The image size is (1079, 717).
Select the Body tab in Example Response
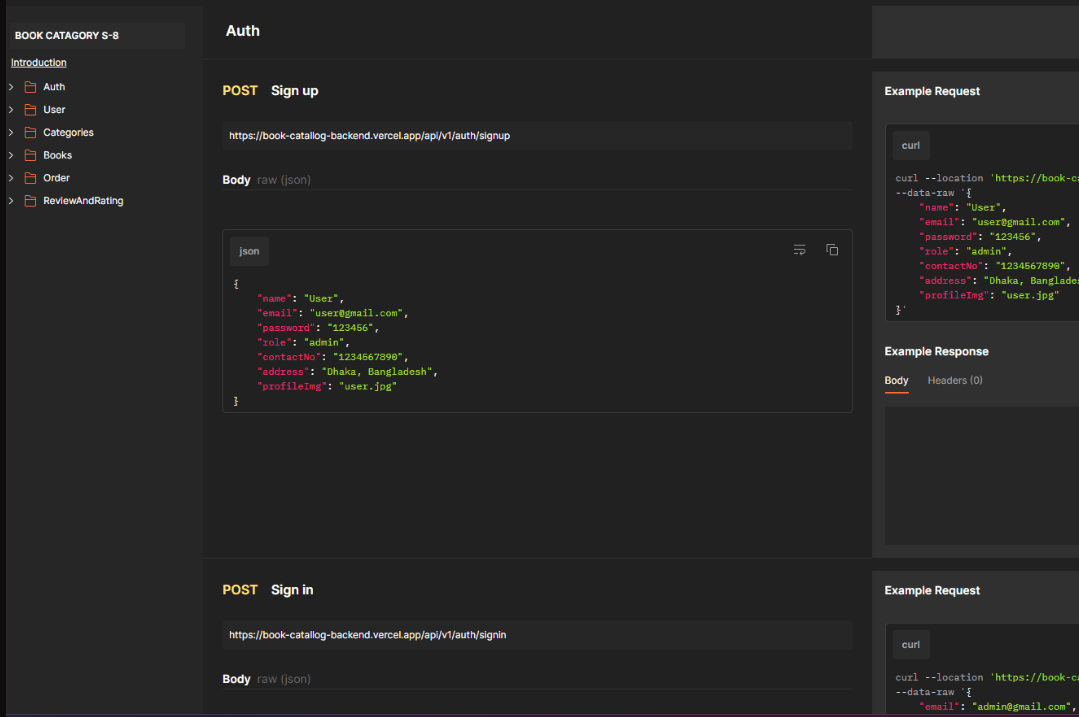click(897, 381)
